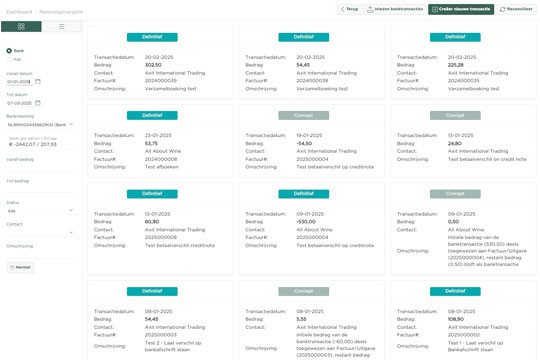This screenshot has width=540, height=360.
Task: Go back with the Terug button
Action: tap(349, 9)
